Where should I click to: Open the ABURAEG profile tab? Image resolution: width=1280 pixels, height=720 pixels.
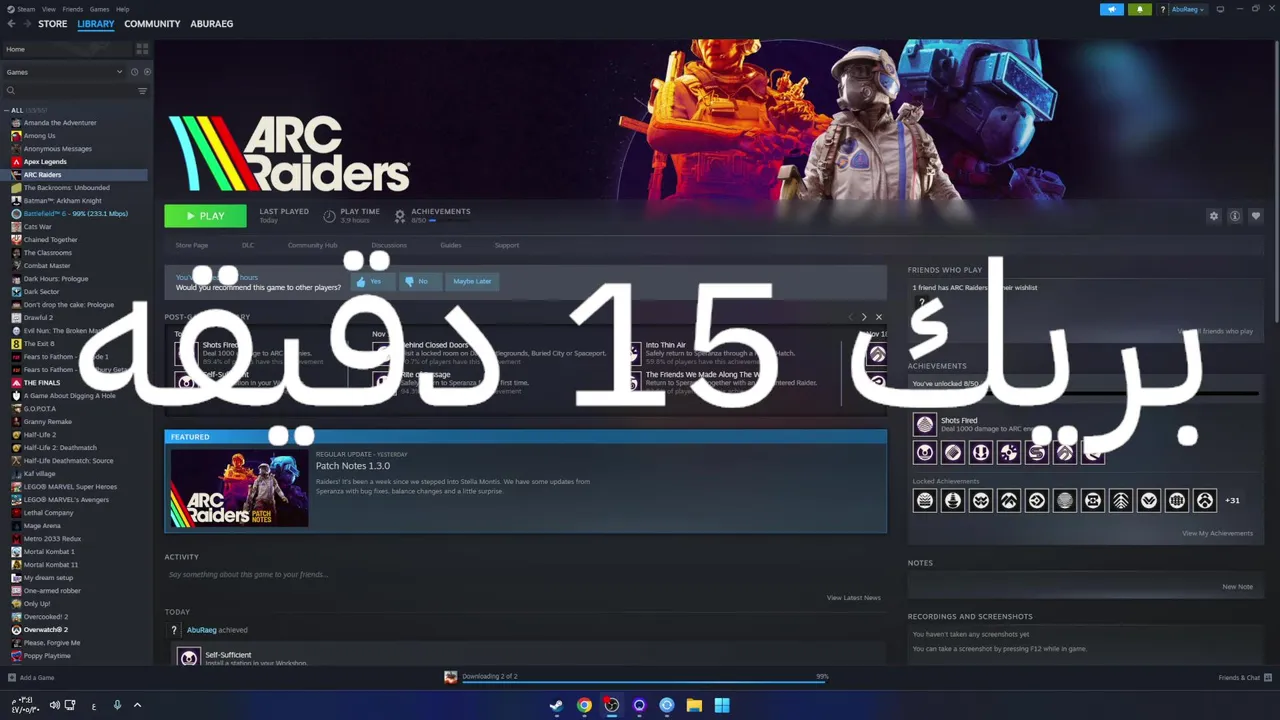coord(212,24)
